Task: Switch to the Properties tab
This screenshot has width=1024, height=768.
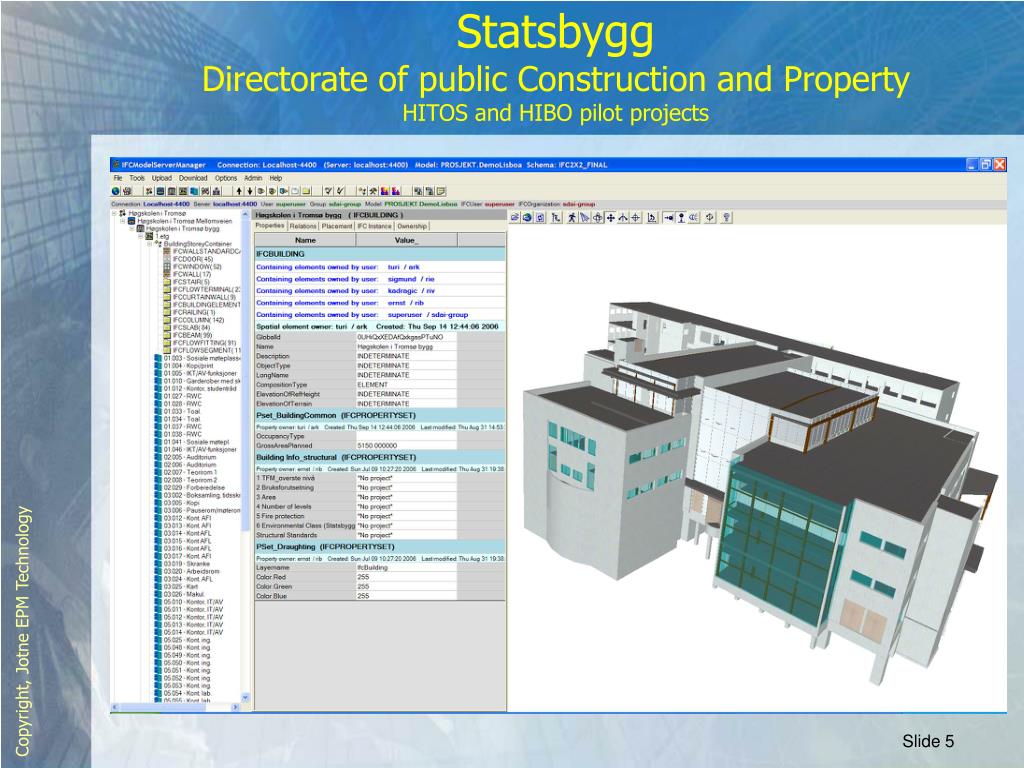Action: coord(270,225)
